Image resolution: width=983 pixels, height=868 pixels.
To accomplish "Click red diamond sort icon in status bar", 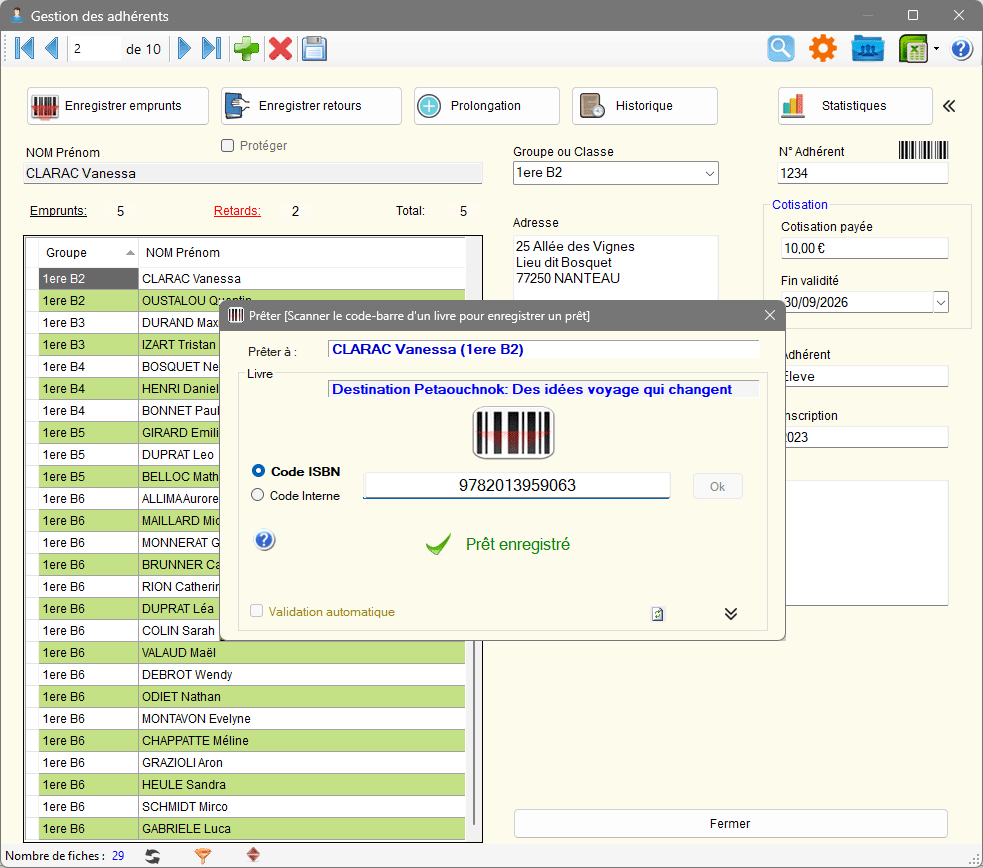I will [253, 855].
